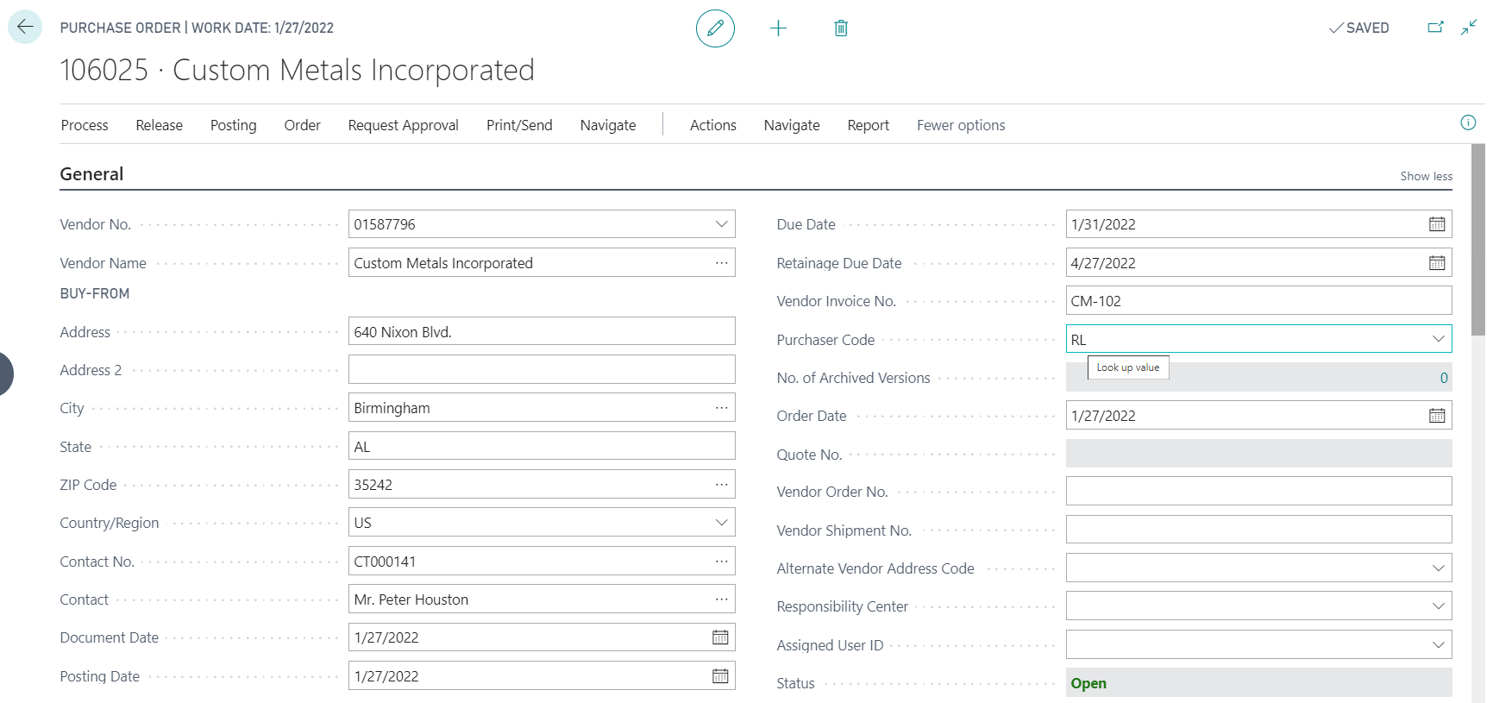Expand the Assigned User ID dropdown

point(1438,645)
